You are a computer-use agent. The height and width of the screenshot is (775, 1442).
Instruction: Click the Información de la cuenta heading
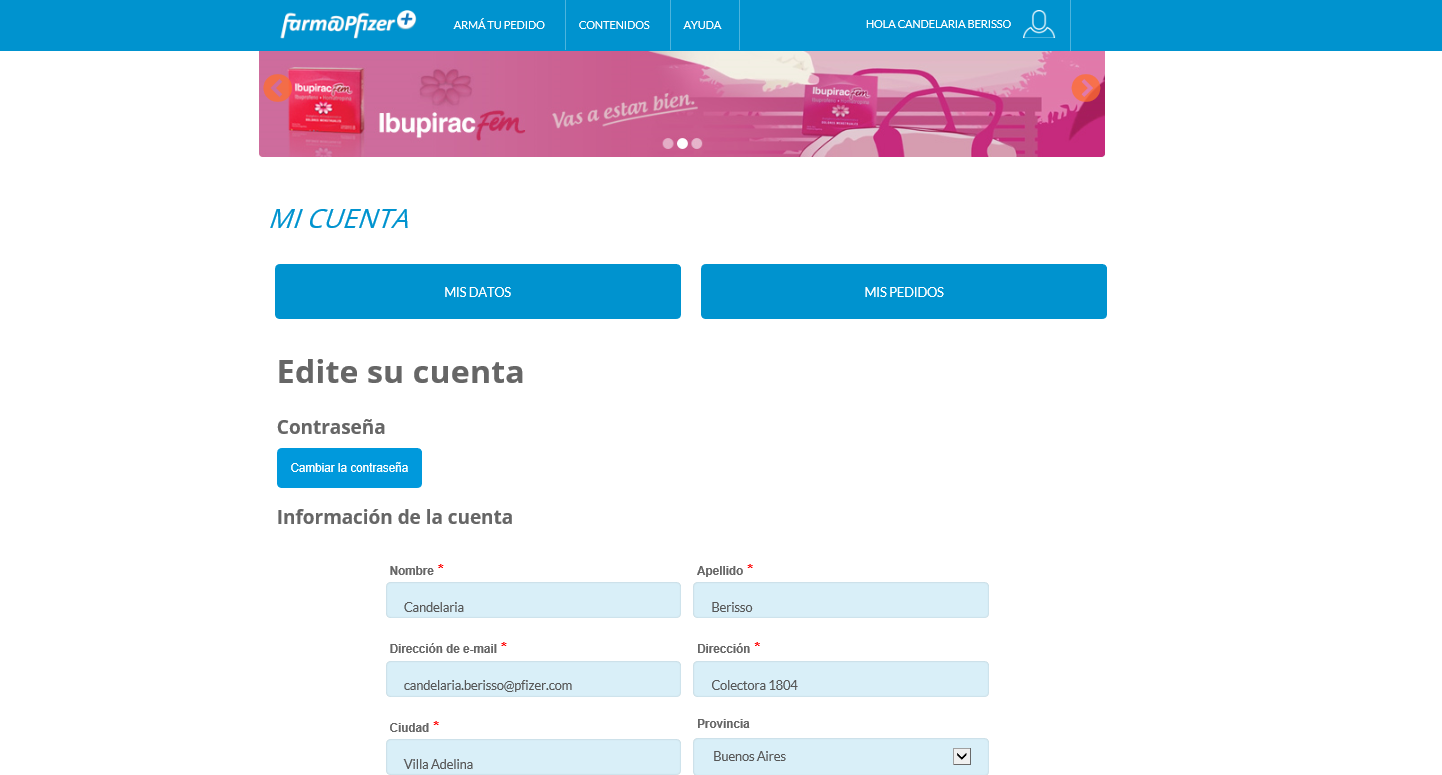pos(395,517)
